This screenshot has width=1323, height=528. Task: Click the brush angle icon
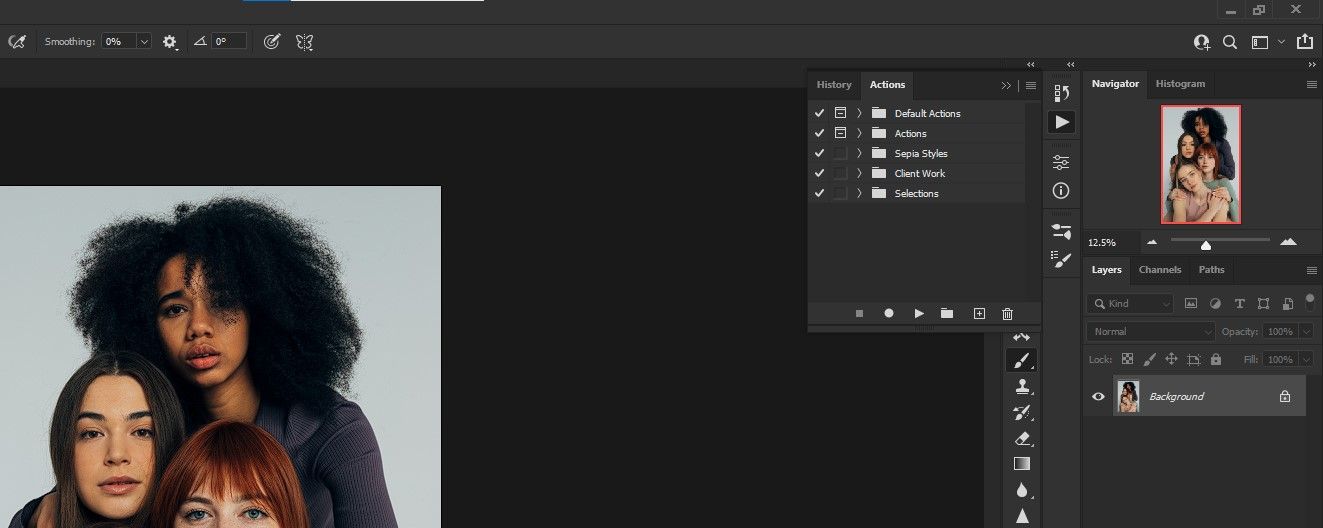(200, 42)
